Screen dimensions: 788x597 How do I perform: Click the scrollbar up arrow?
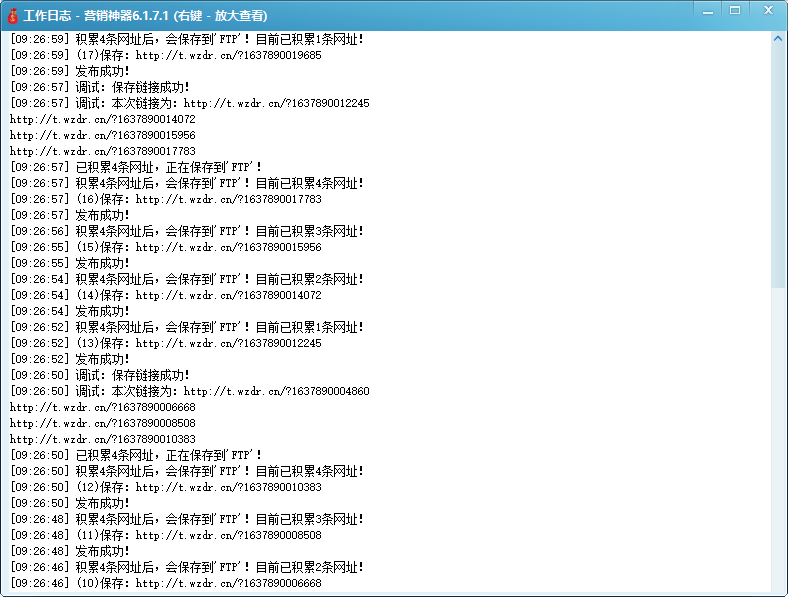pyautogui.click(x=778, y=38)
